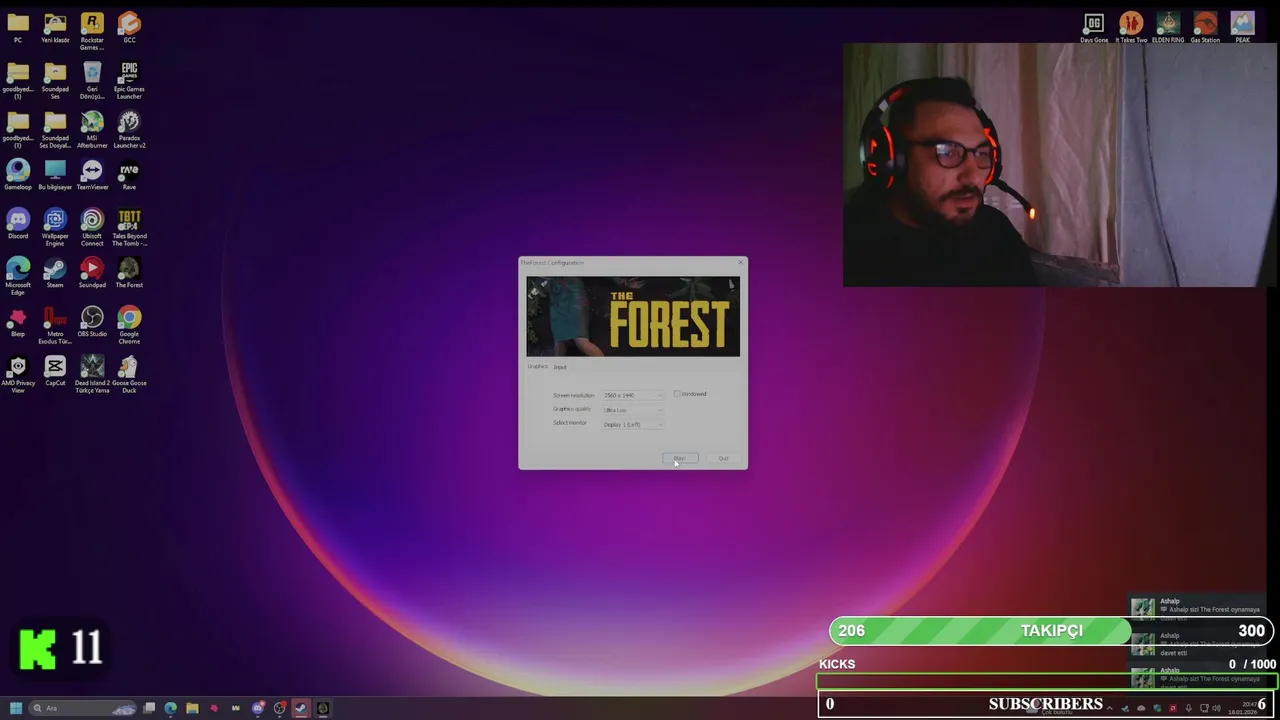The width and height of the screenshot is (1280, 720).
Task: Select the MSI Afterburner desktop icon
Action: [x=92, y=129]
